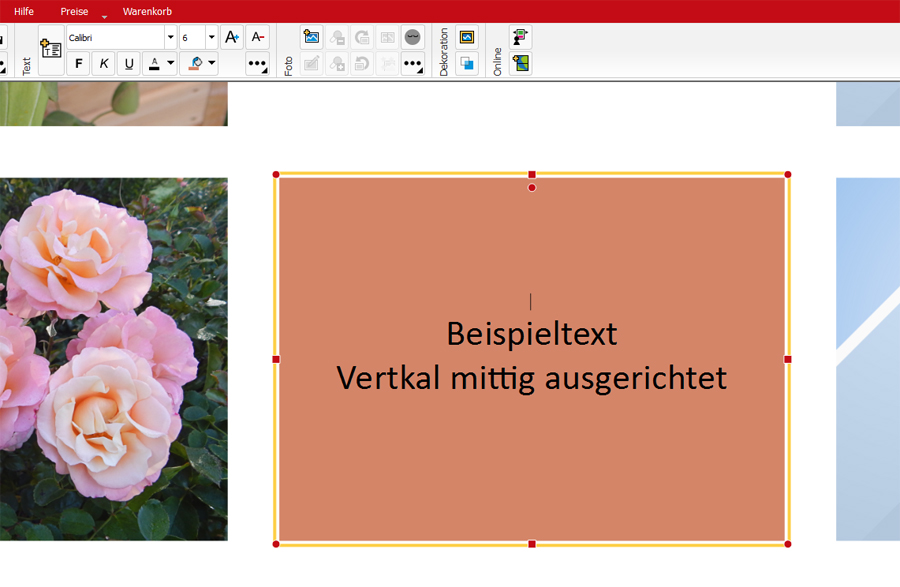Insert an online map
Image resolution: width=900 pixels, height=587 pixels.
[520, 63]
